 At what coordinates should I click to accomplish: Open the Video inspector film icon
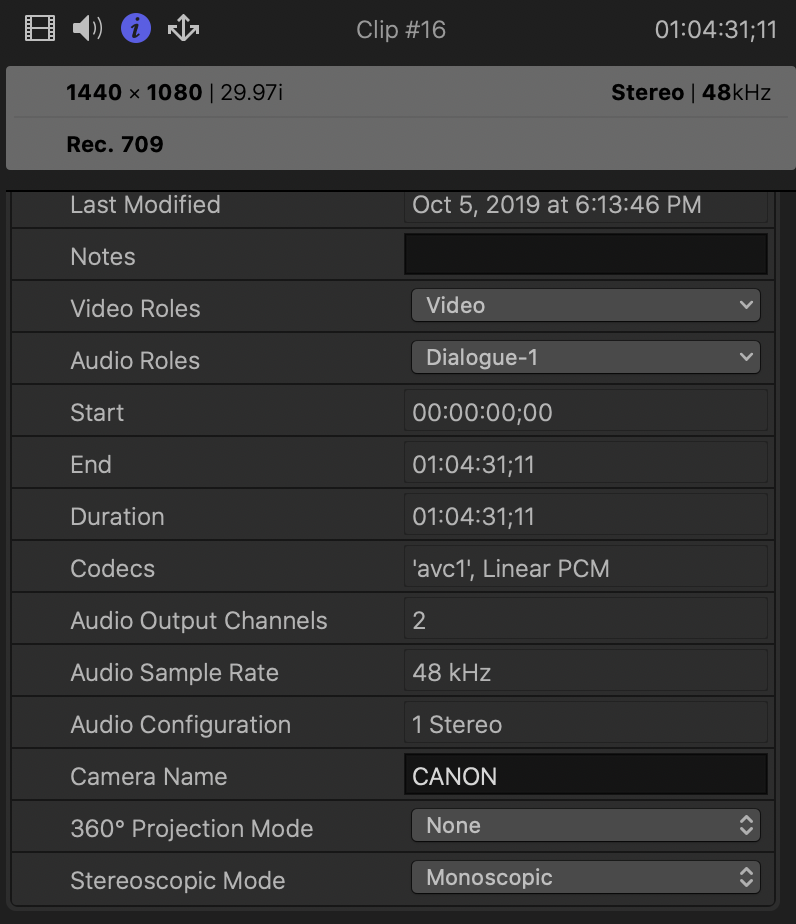click(40, 29)
